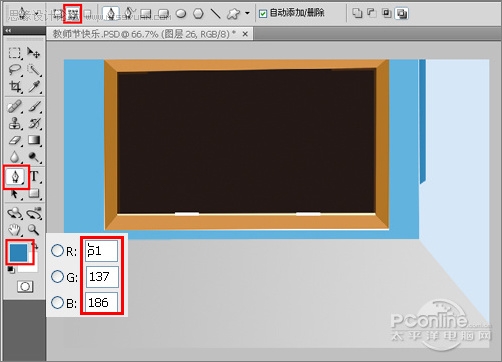Pick Line shape in options bar
The height and width of the screenshot is (362, 502).
[x=216, y=14]
